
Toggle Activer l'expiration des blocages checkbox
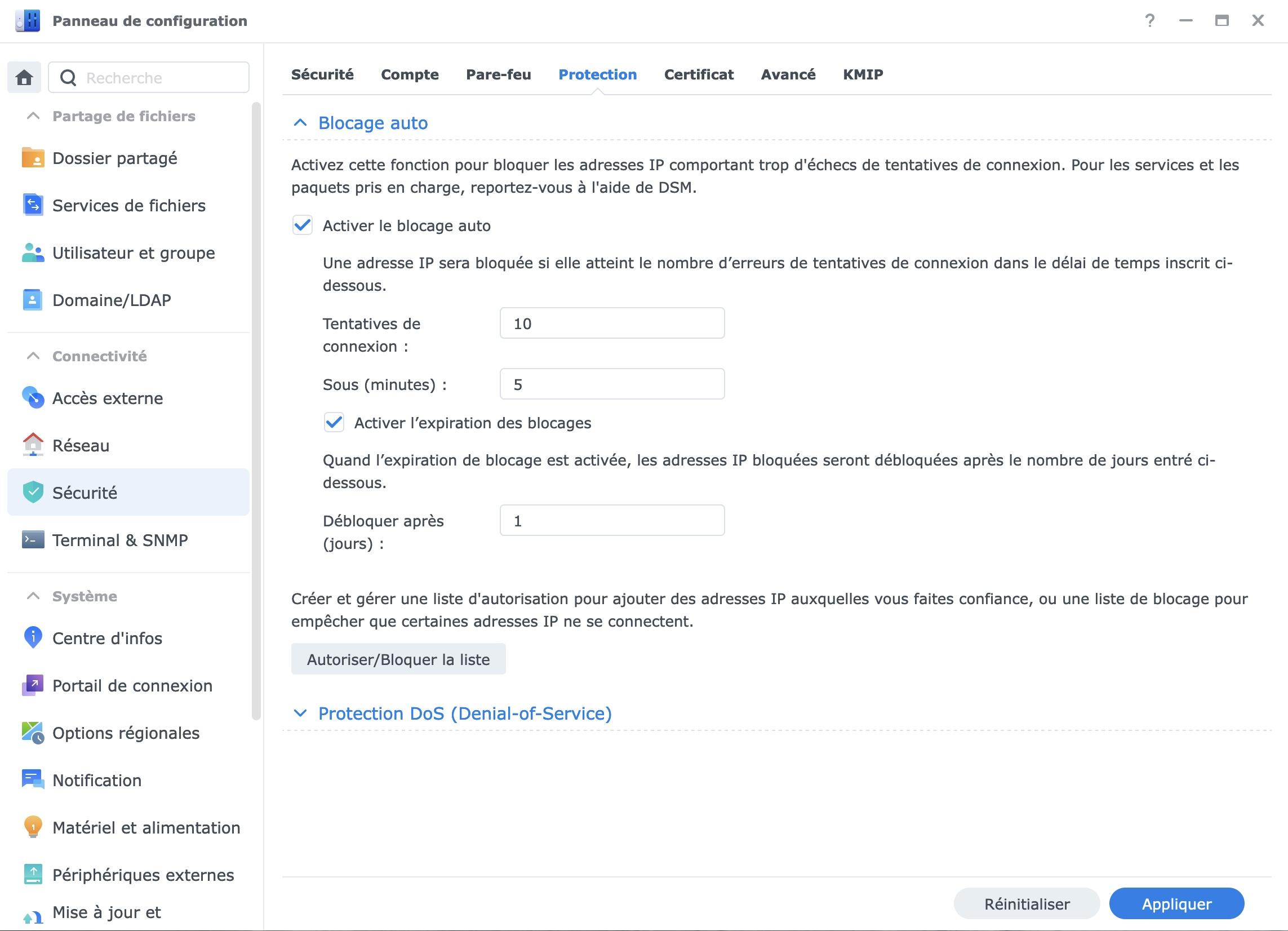tap(334, 423)
